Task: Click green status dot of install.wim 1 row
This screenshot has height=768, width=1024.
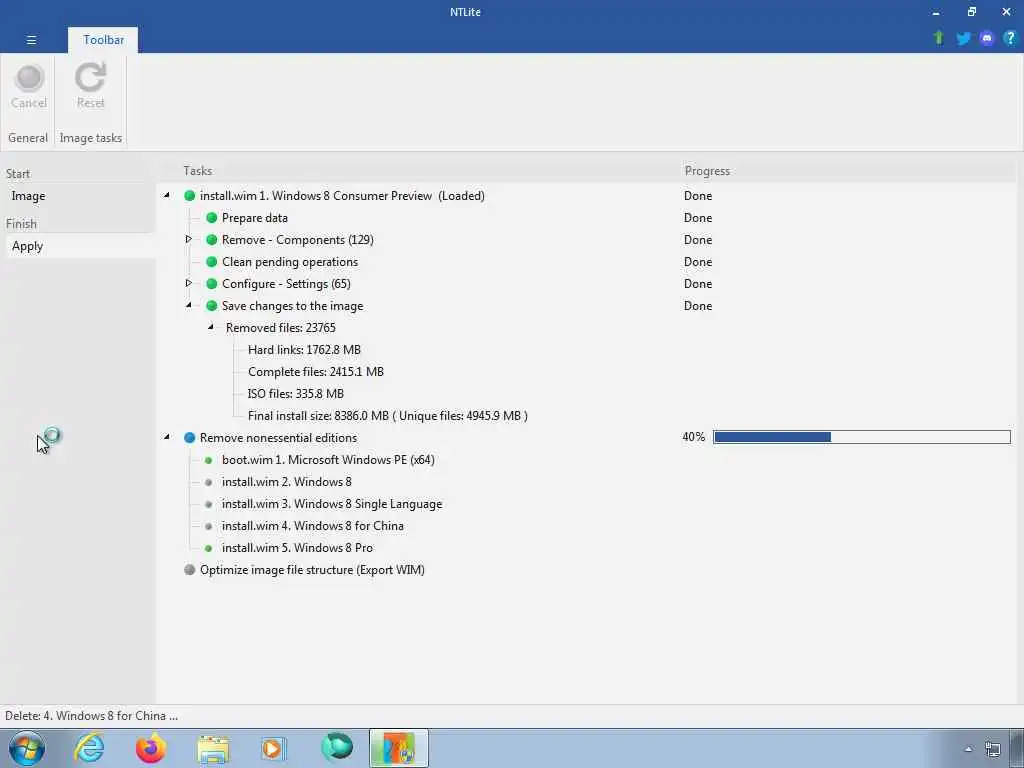Action: coord(189,196)
